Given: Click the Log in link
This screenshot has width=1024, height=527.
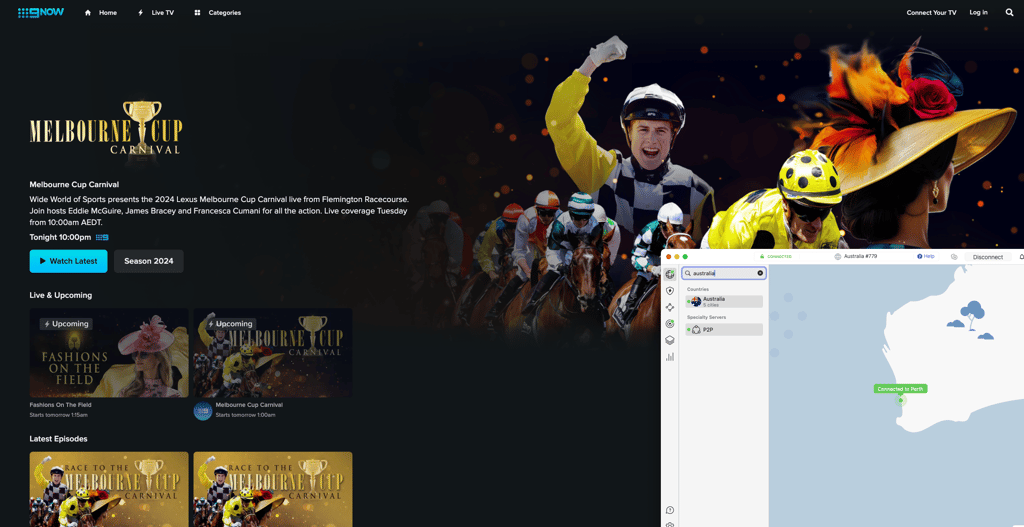Looking at the screenshot, I should coord(978,12).
